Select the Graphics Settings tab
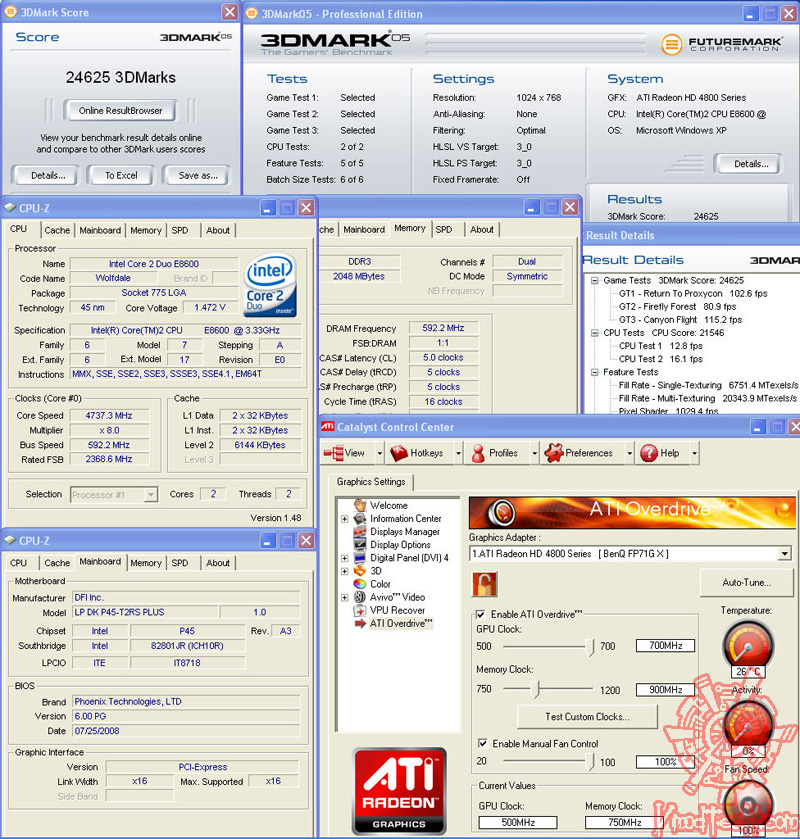Image resolution: width=800 pixels, height=839 pixels. pos(371,482)
